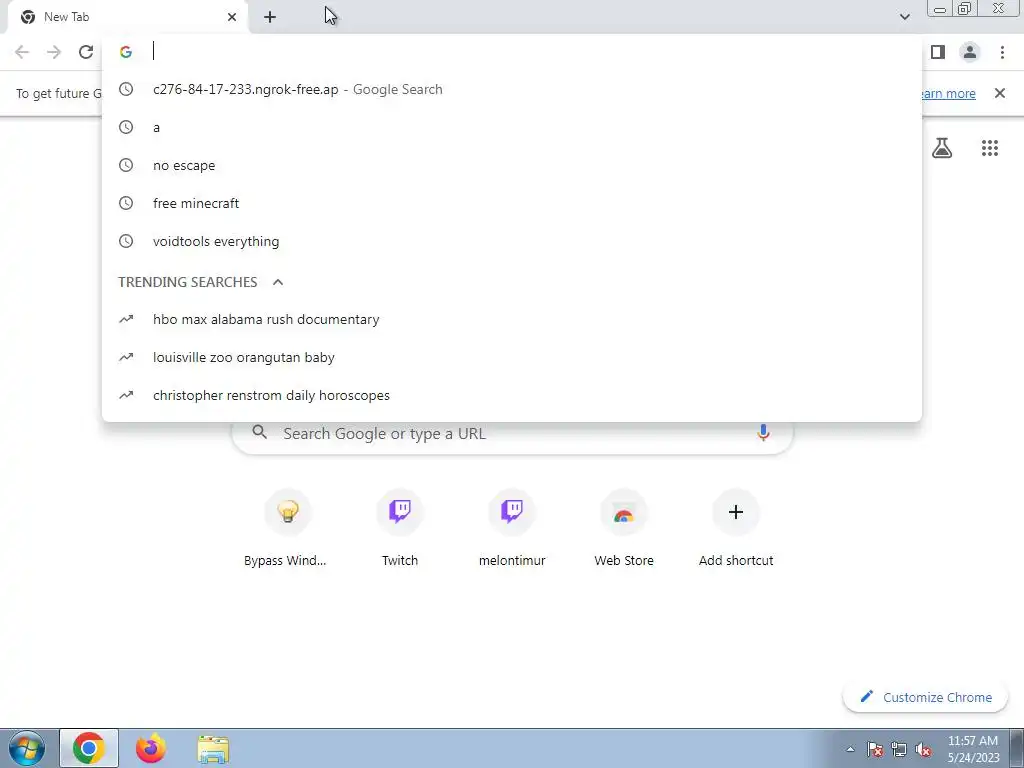The width and height of the screenshot is (1024, 768).
Task: Click the muted volume tray icon
Action: 923,750
